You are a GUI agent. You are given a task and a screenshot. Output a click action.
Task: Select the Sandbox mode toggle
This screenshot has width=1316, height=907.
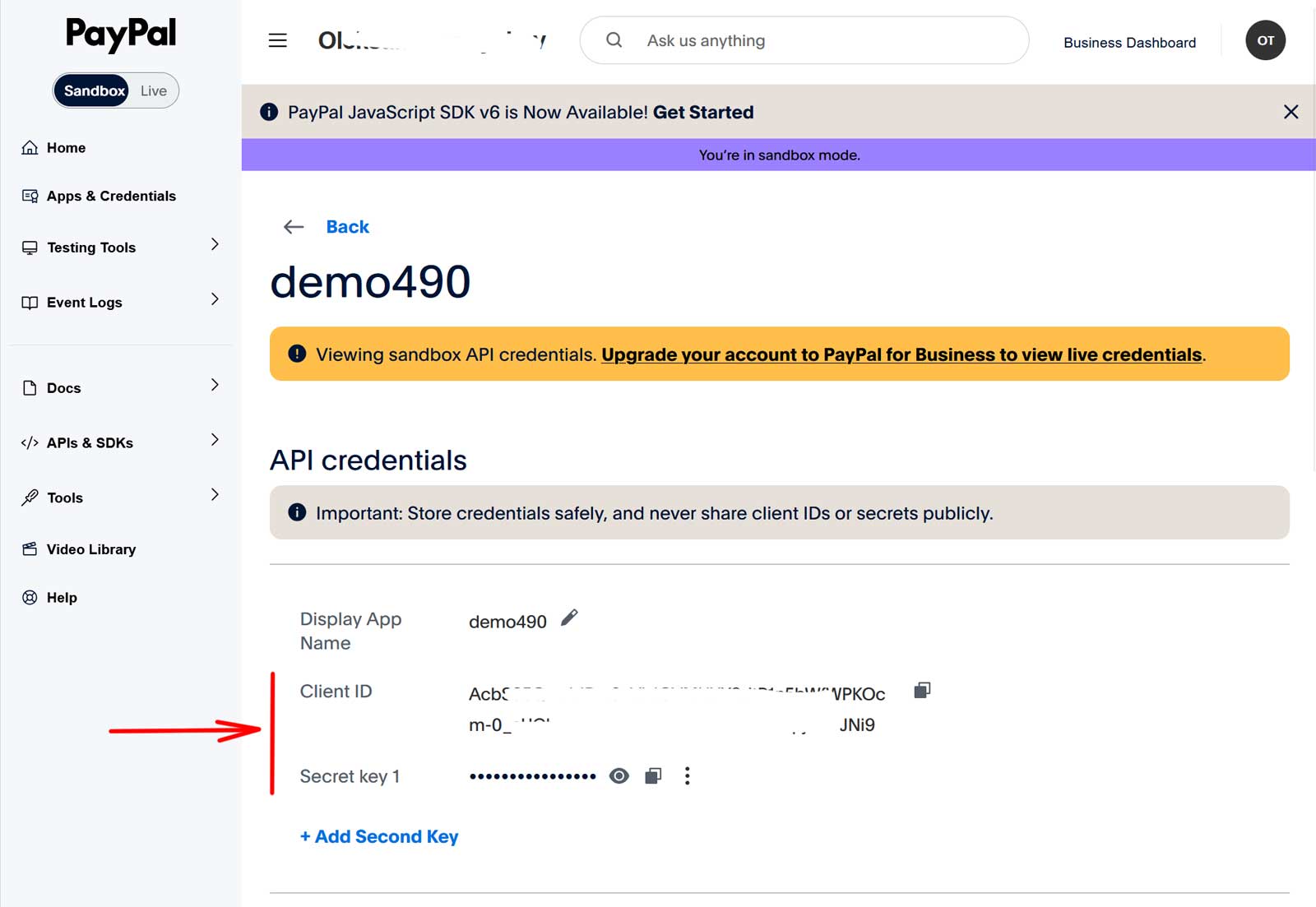click(94, 90)
